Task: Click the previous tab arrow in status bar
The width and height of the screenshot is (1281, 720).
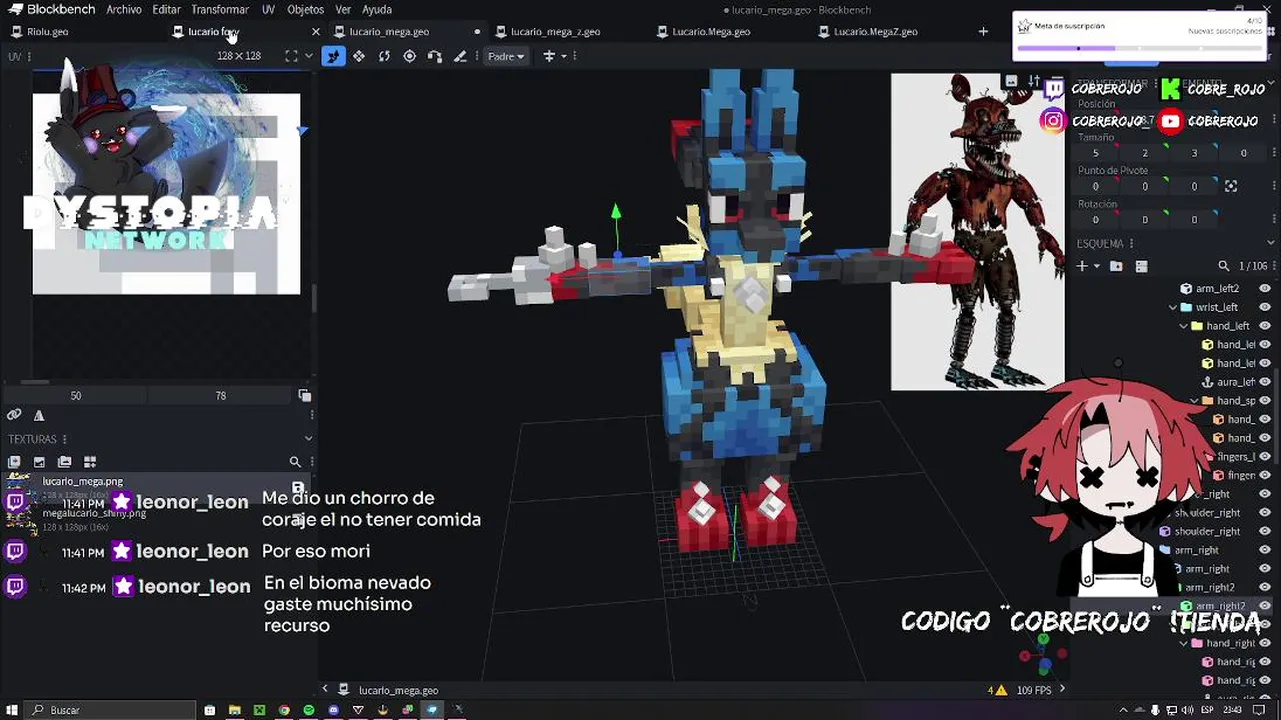Action: pos(325,689)
